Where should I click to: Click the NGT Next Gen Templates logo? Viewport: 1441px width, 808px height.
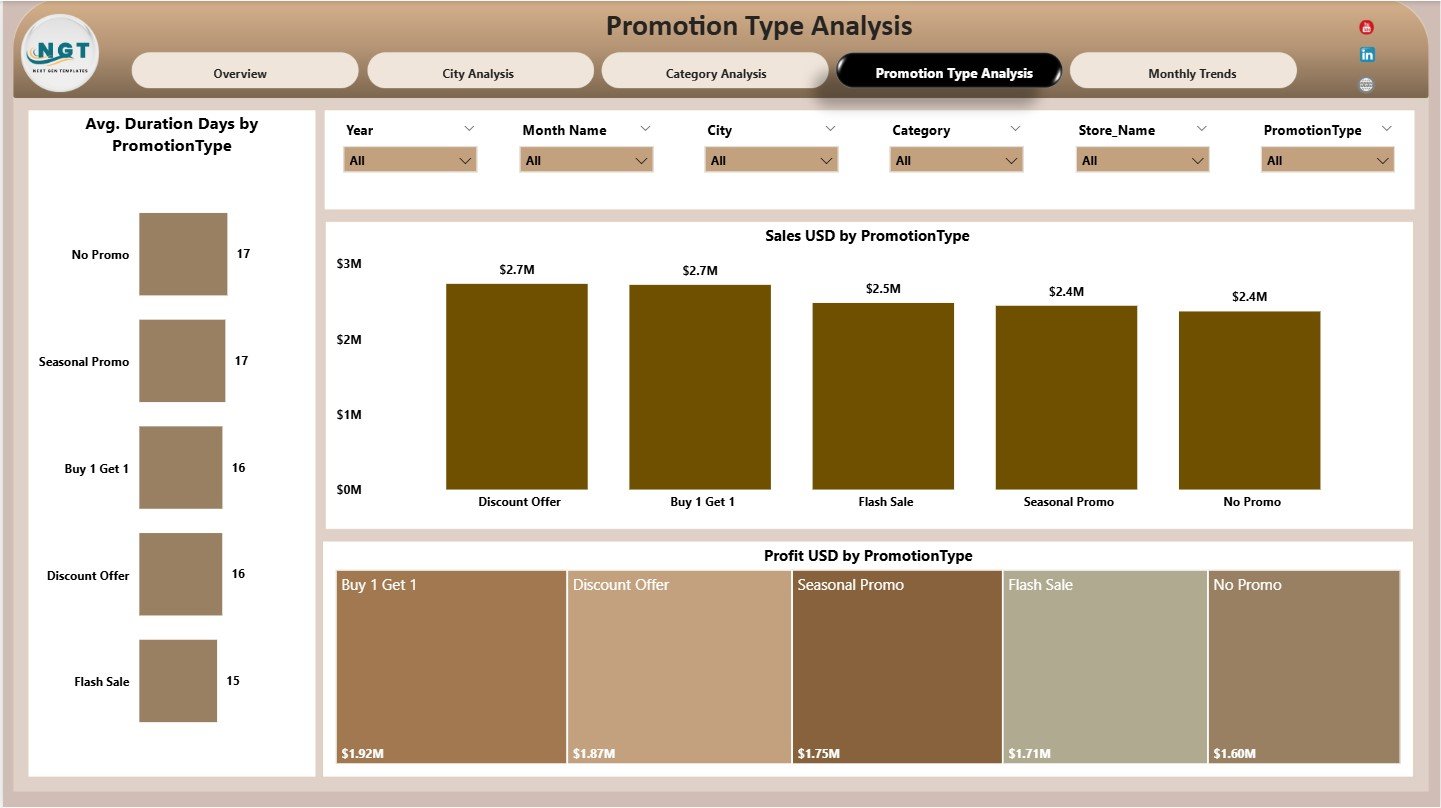pyautogui.click(x=59, y=53)
